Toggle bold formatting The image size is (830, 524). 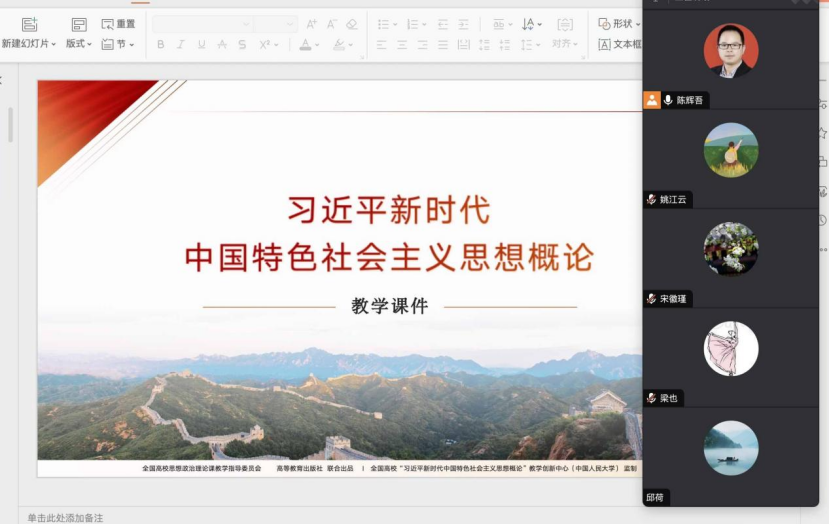[161, 45]
